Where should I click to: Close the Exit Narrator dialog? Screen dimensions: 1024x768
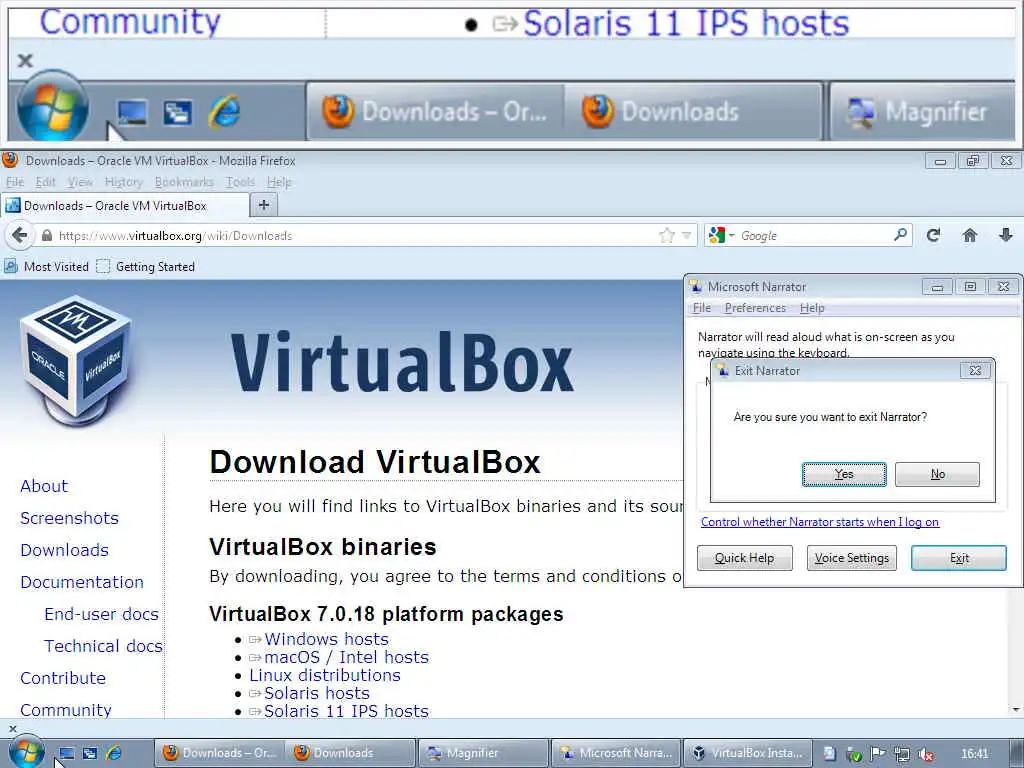(975, 370)
